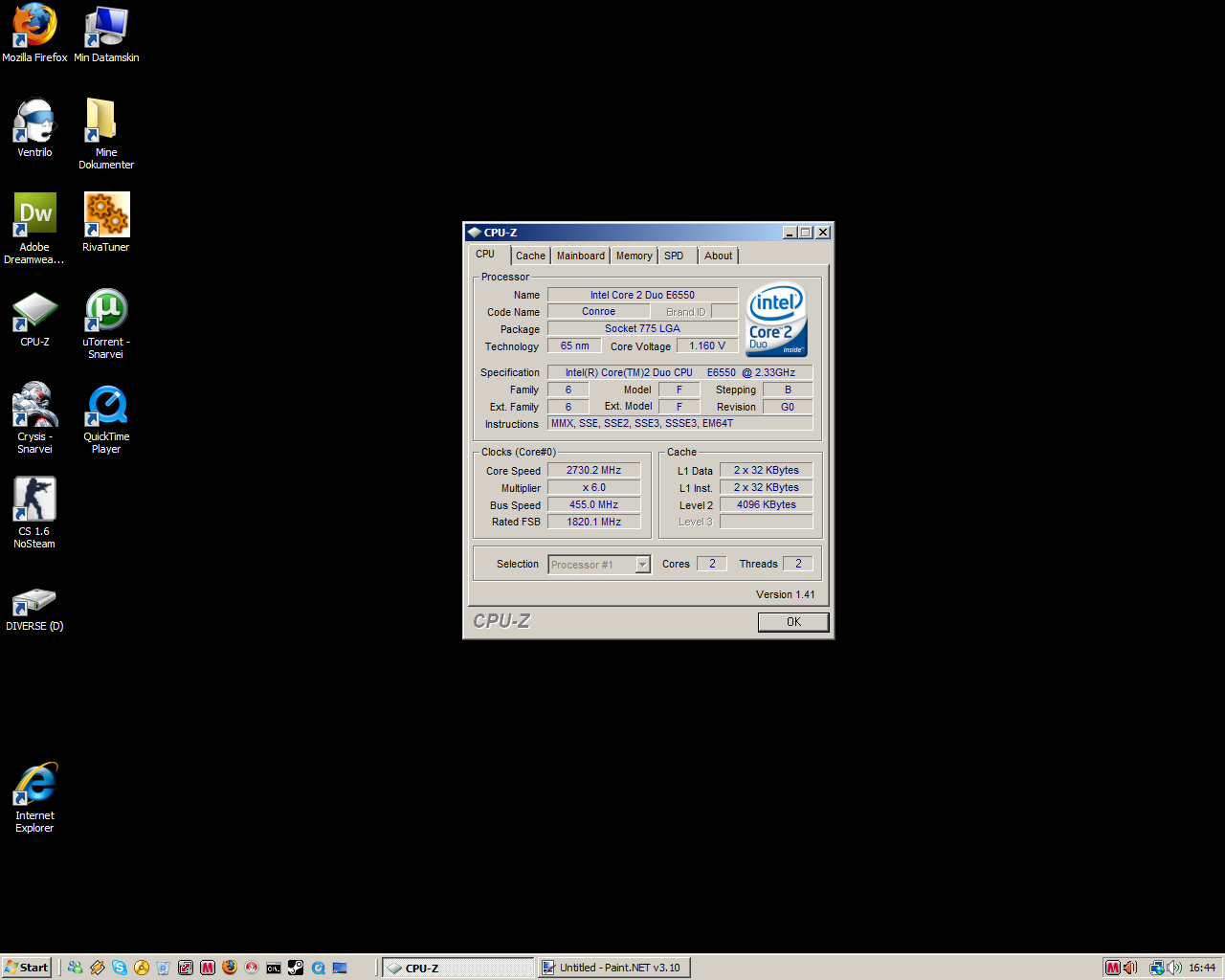Switch to the Memory tab
1225x980 pixels.
635,256
